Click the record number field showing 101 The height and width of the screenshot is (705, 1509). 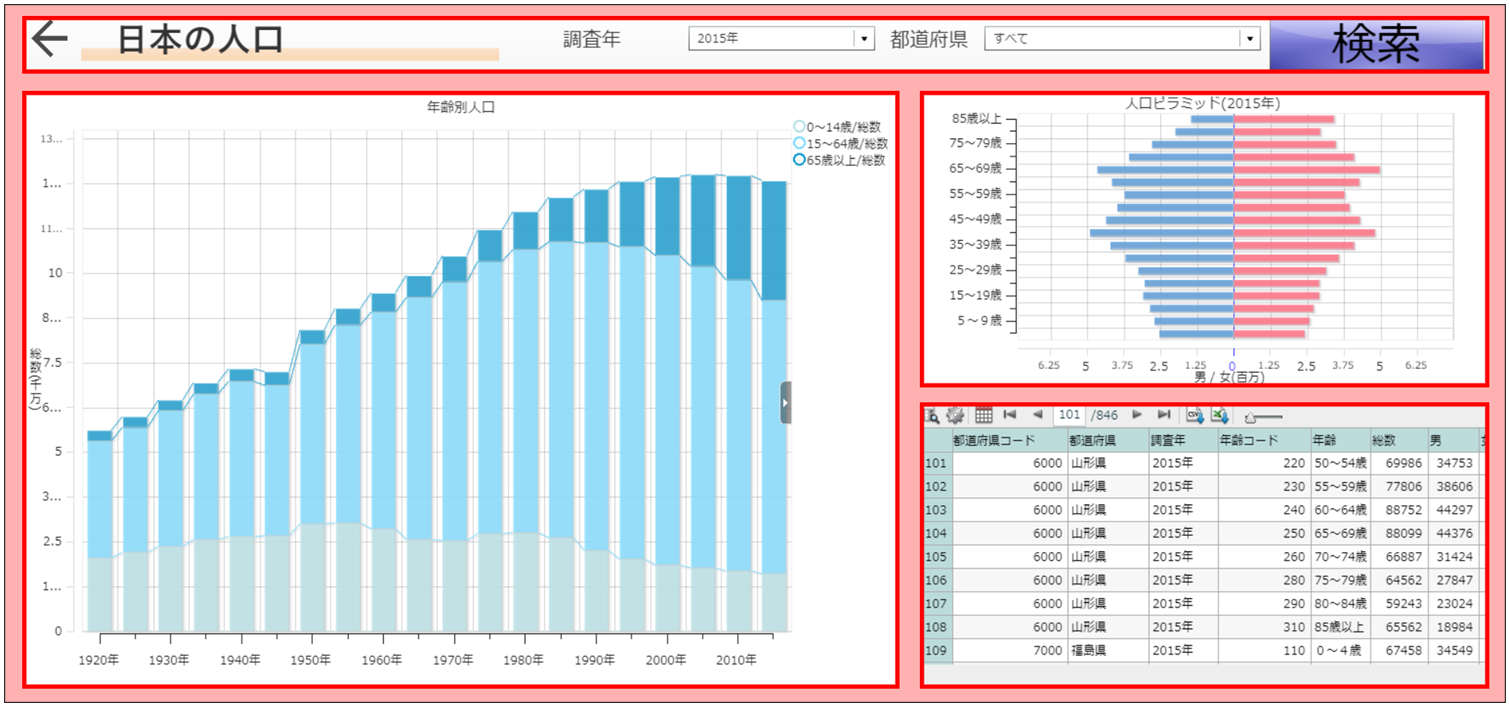pos(1069,415)
